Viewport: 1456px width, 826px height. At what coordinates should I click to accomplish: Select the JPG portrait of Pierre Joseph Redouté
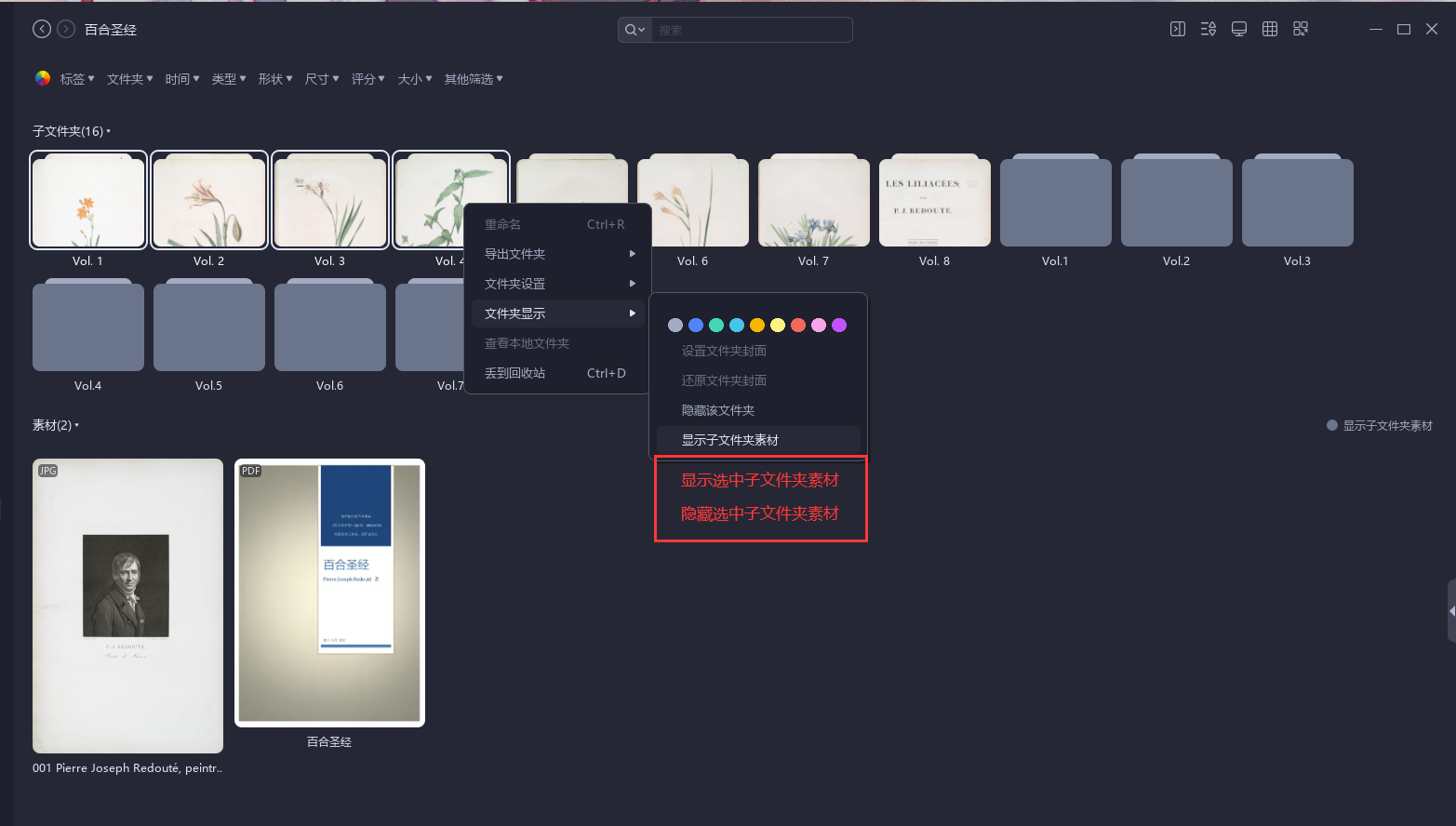point(127,606)
